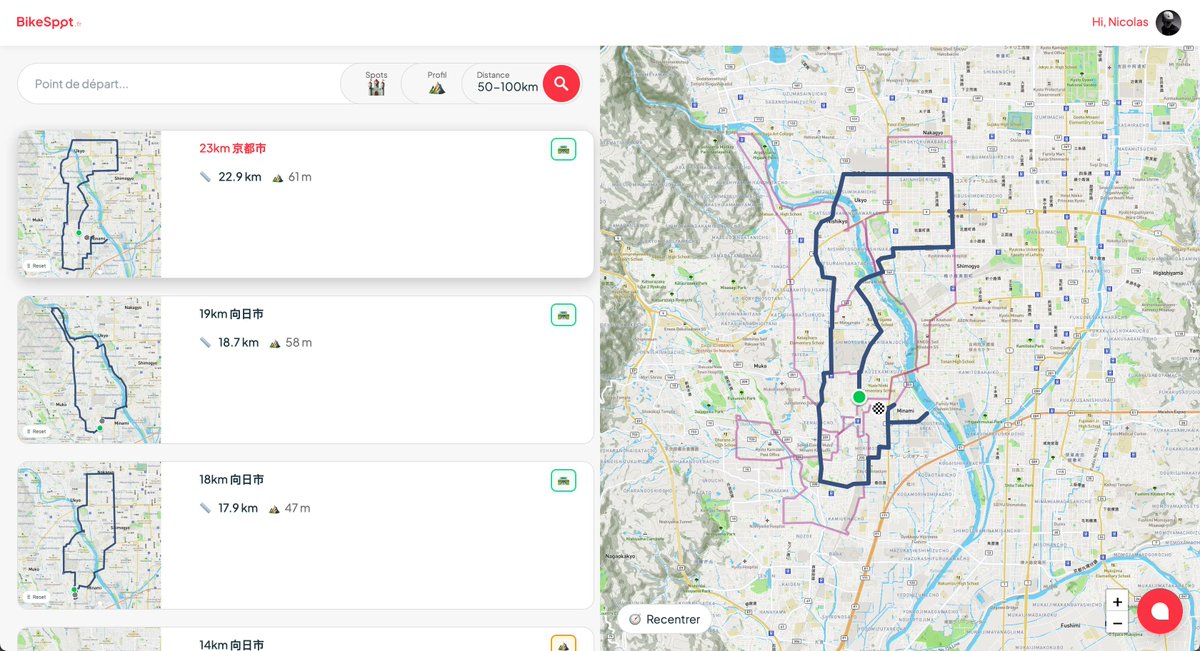Reset the 18km thumbnail map
1200x651 pixels.
pyautogui.click(x=37, y=597)
